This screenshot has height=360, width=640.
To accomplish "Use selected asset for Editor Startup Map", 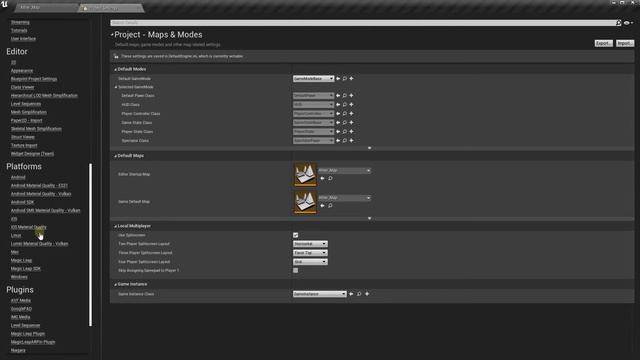I will click(x=322, y=178).
